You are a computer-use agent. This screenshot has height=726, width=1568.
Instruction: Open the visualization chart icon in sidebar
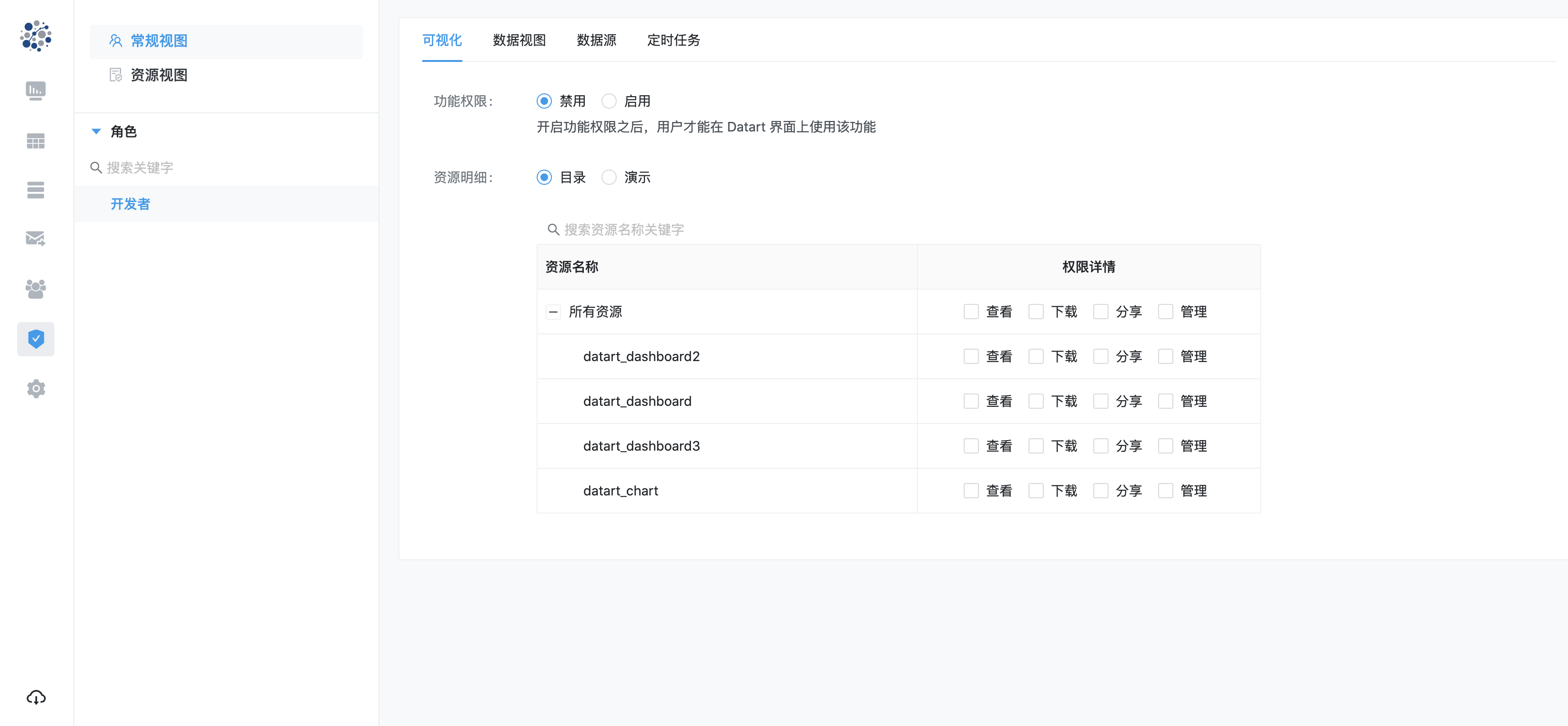35,91
